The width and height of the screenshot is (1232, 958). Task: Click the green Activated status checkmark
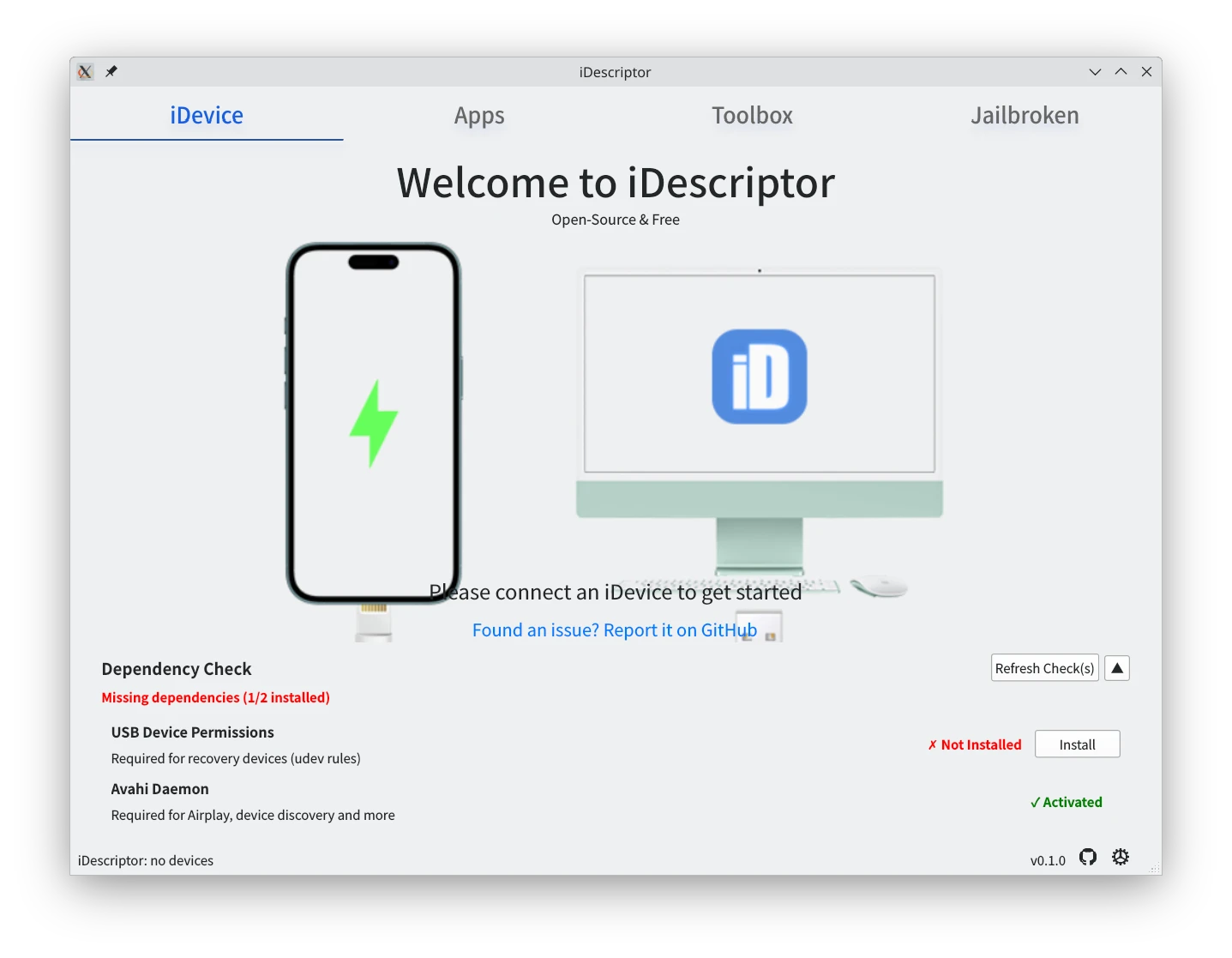click(x=1066, y=802)
